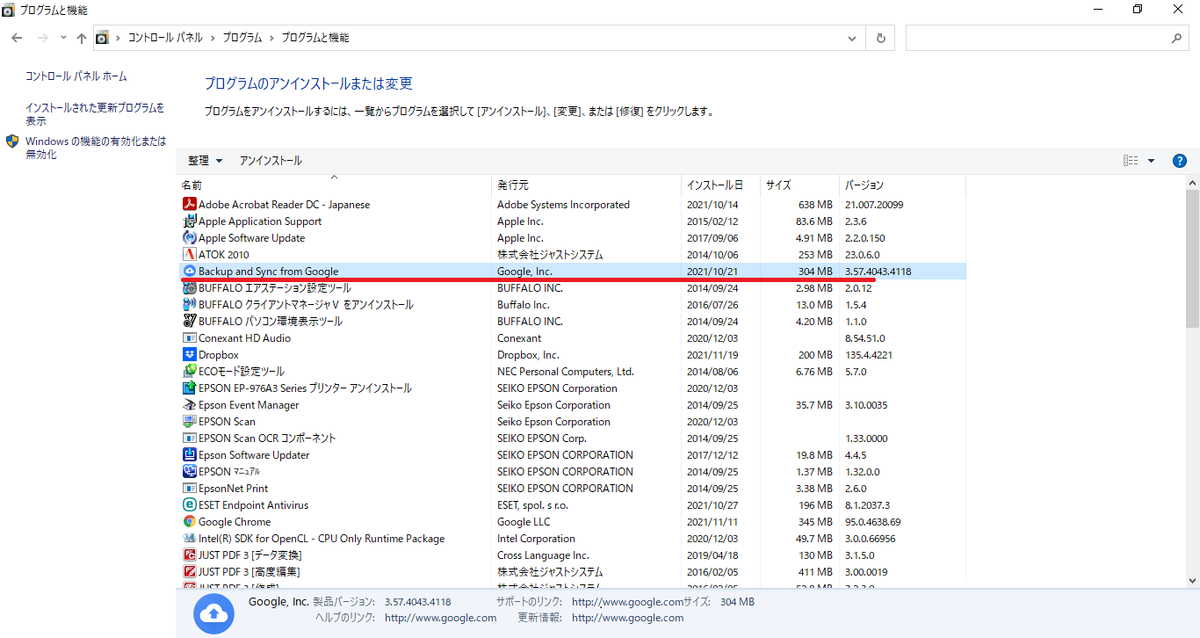1200x638 pixels.
Task: Open the help question mark icon
Action: pyautogui.click(x=1179, y=160)
